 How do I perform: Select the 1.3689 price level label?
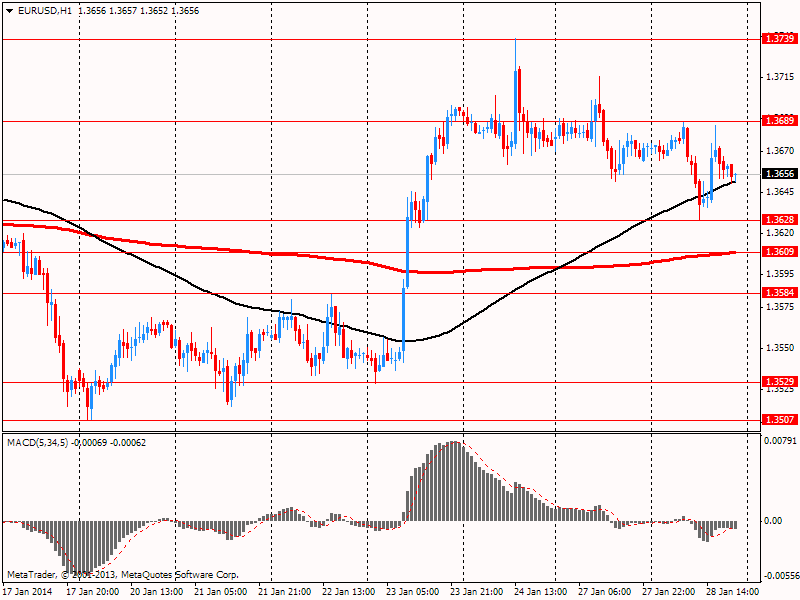(779, 121)
